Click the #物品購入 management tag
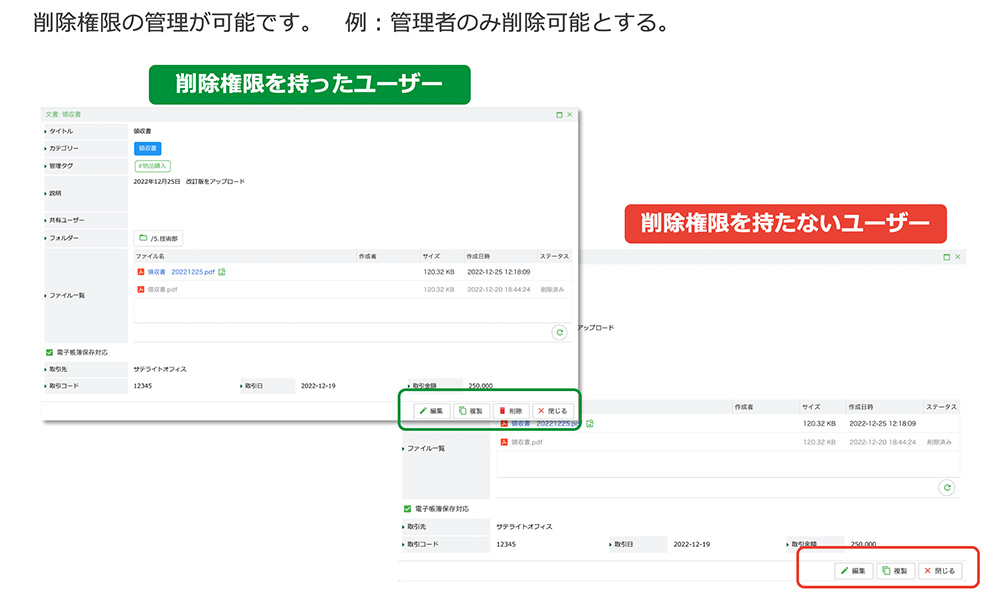This screenshot has width=1000, height=604. [x=153, y=165]
